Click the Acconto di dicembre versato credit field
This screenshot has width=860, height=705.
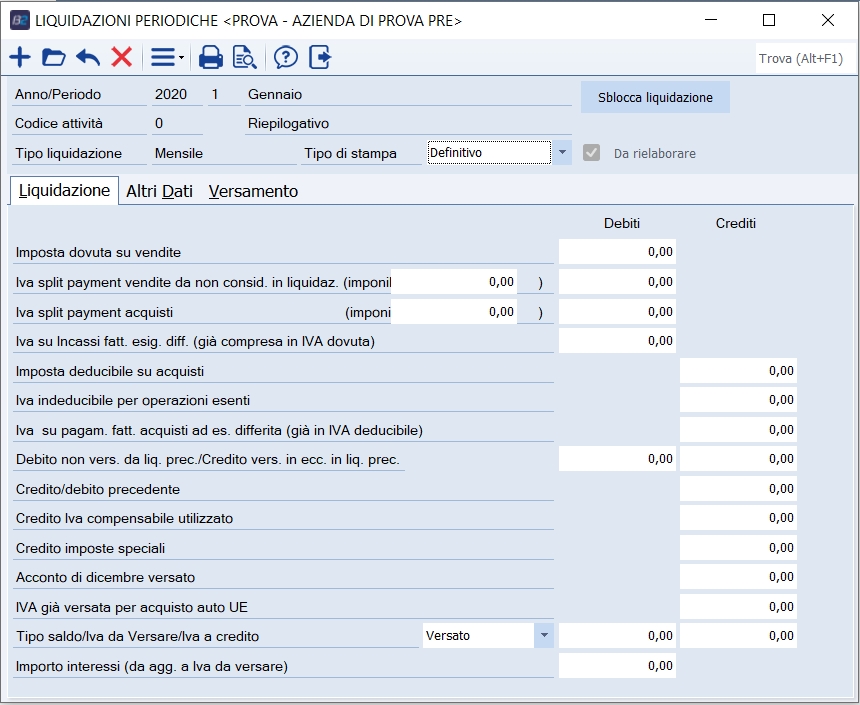coord(738,577)
